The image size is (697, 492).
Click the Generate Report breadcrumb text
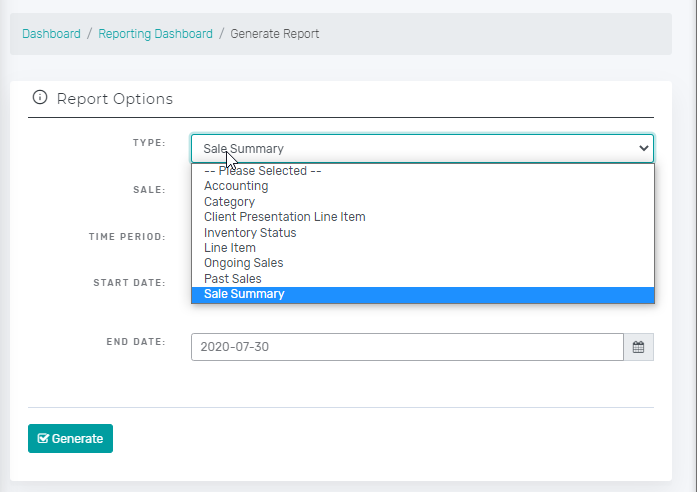click(x=275, y=34)
